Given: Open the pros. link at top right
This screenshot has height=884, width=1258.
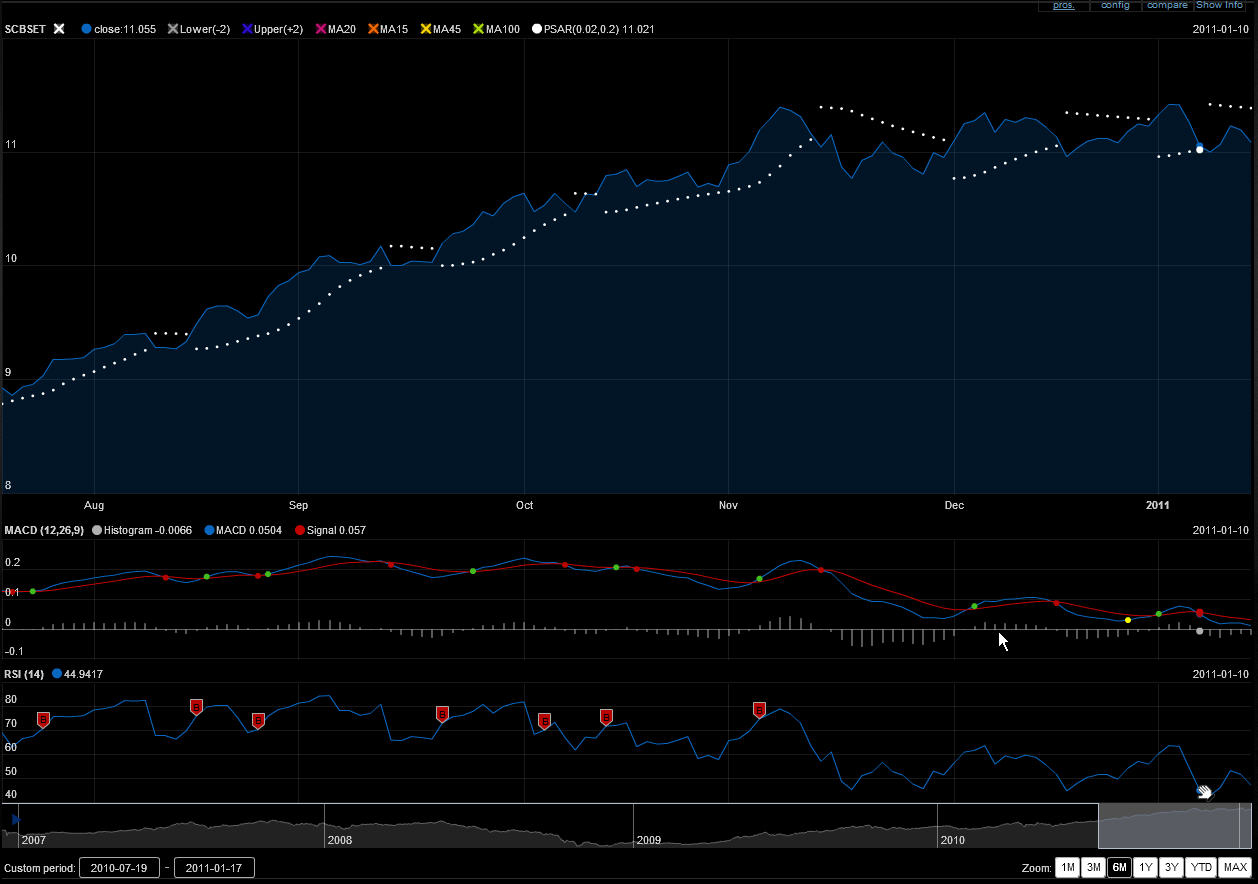Looking at the screenshot, I should [x=1063, y=5].
